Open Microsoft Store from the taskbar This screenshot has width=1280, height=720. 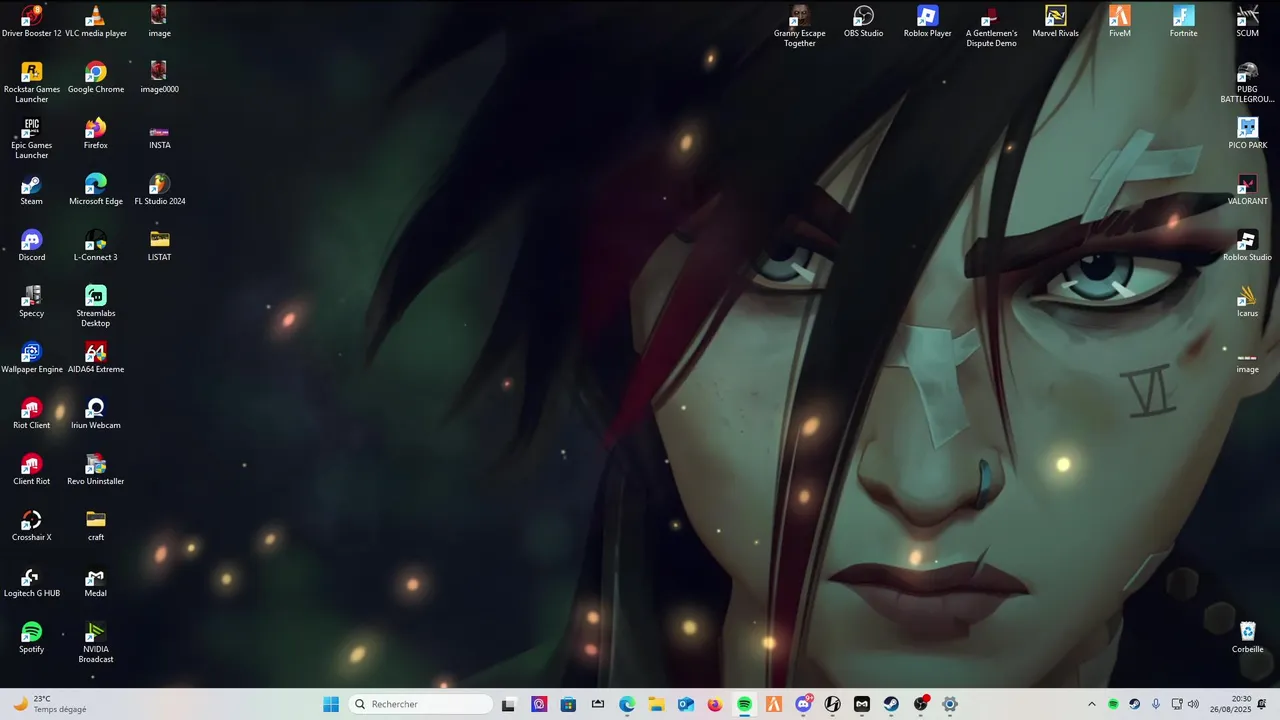coord(568,704)
